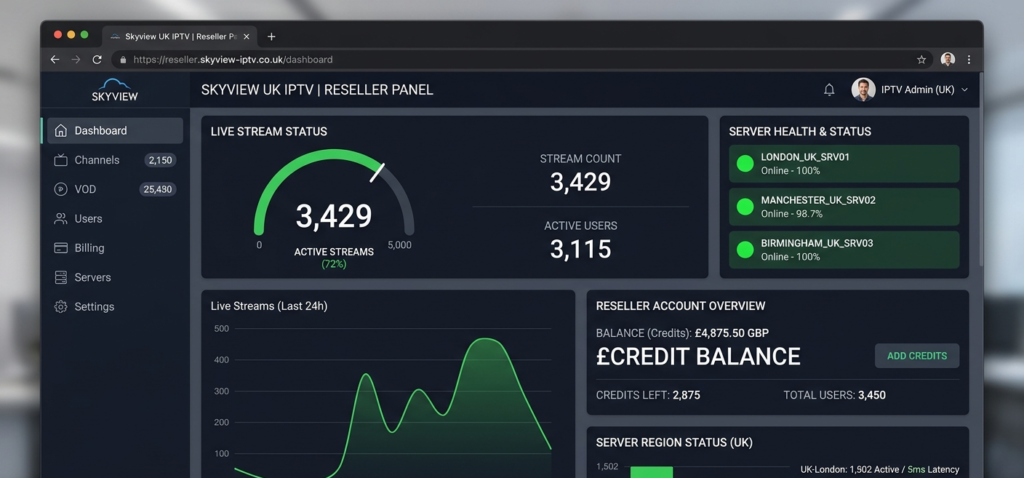Screen dimensions: 1024x478
Task: Click the VOD 25,430 count badge
Action: click(157, 189)
